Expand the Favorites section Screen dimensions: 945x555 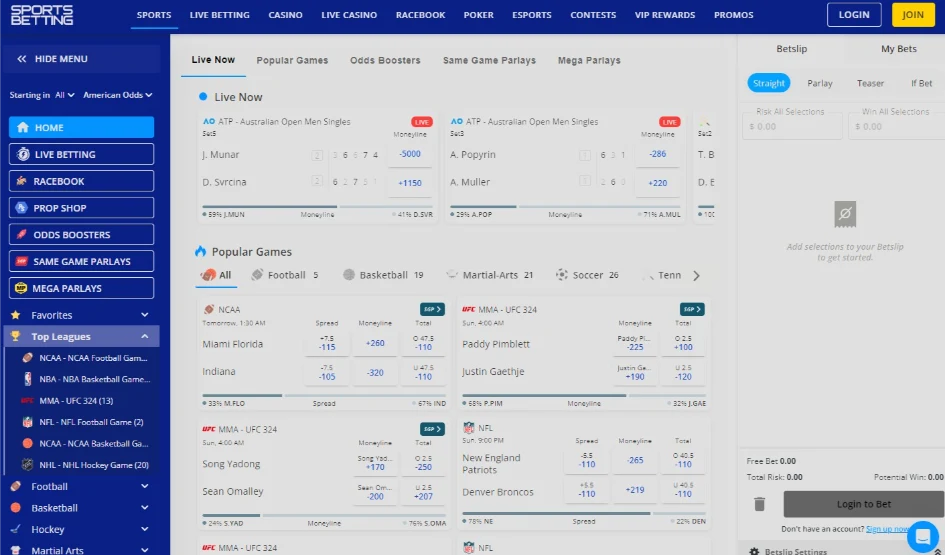tap(145, 315)
